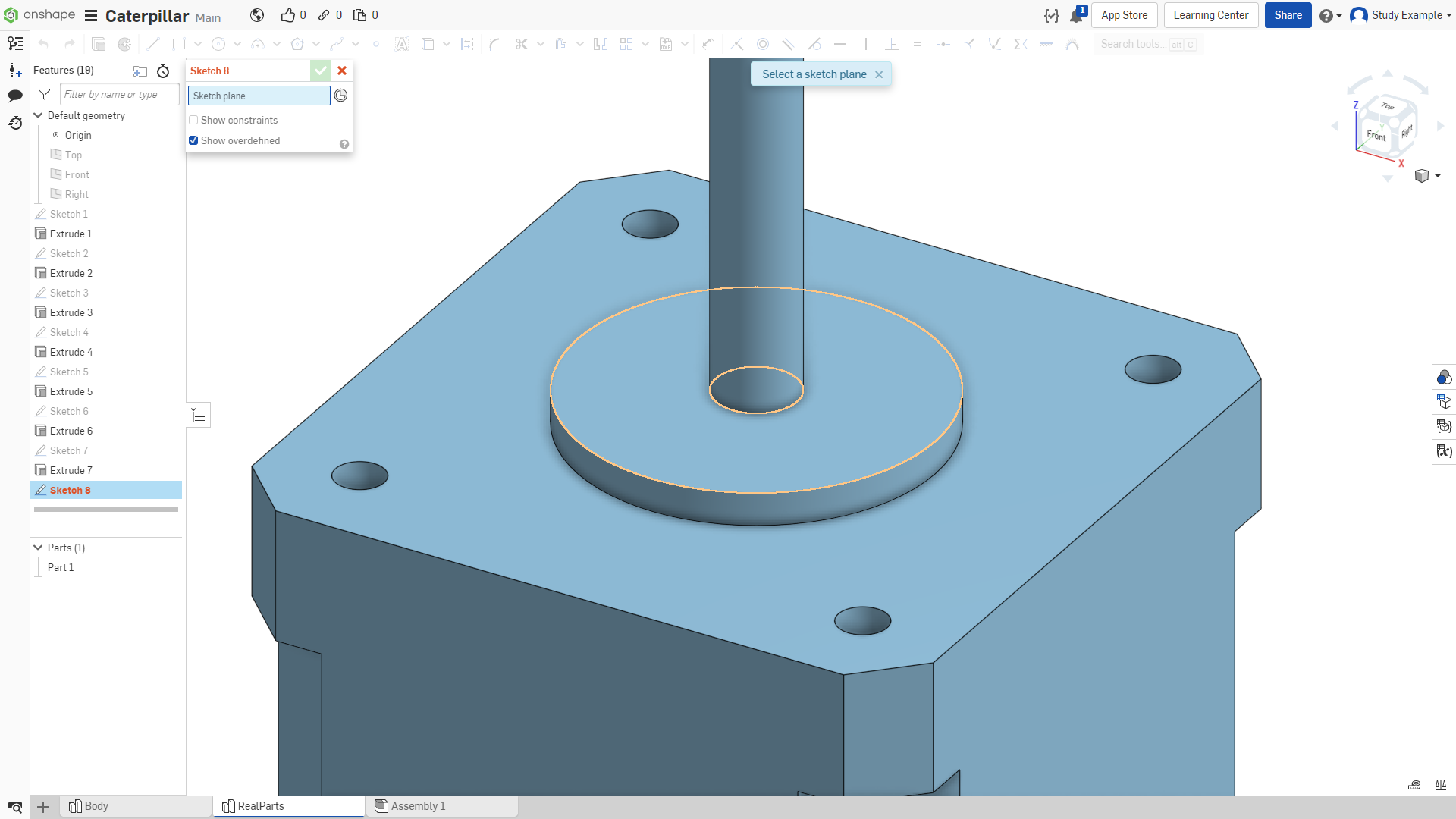
Task: Uncheck the Show overdefined checkbox
Action: pyautogui.click(x=193, y=140)
